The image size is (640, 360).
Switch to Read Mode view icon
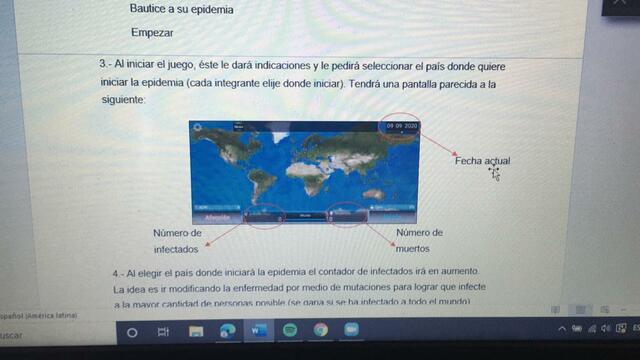coord(556,310)
